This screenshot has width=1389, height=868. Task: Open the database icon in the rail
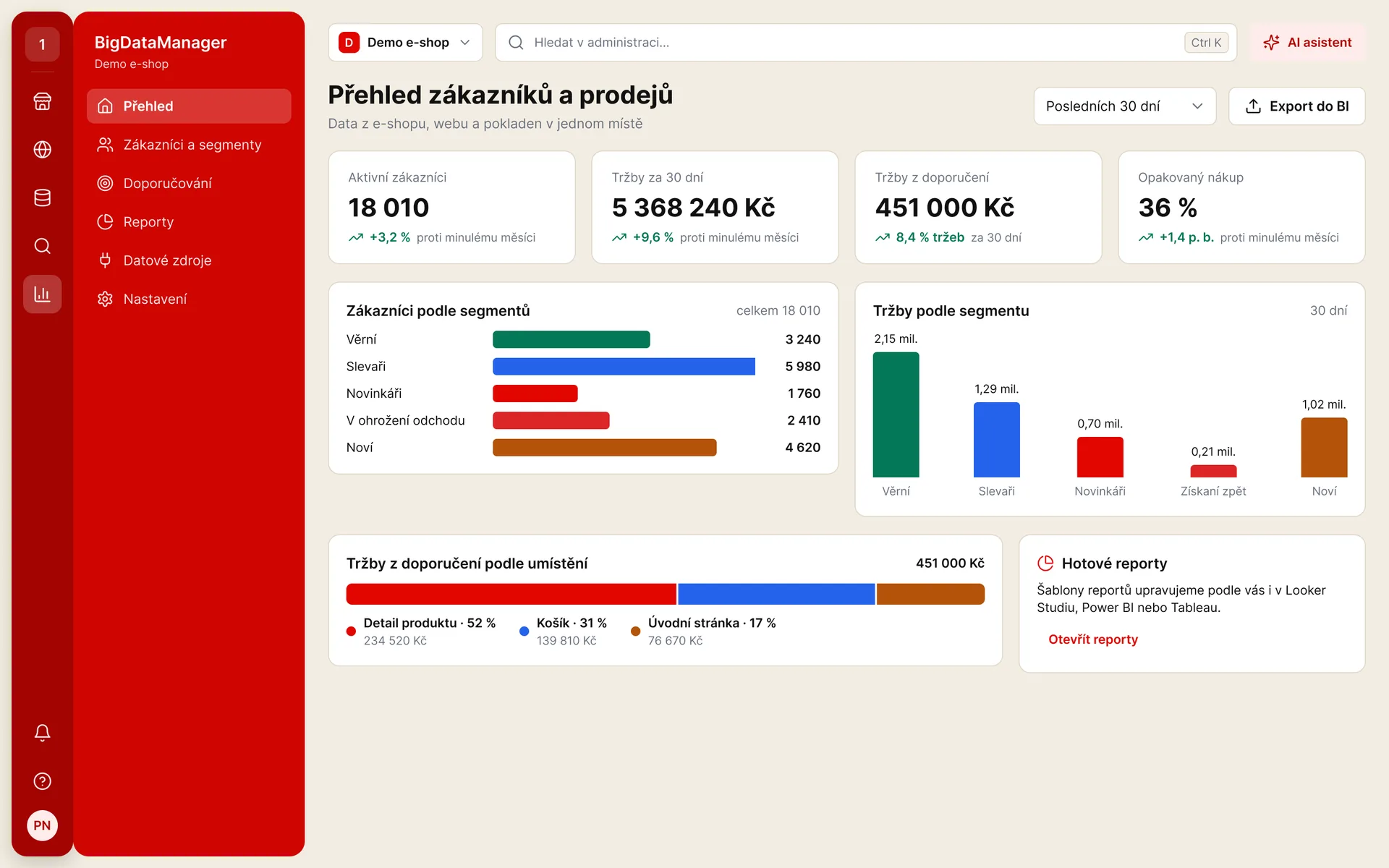pyautogui.click(x=42, y=197)
